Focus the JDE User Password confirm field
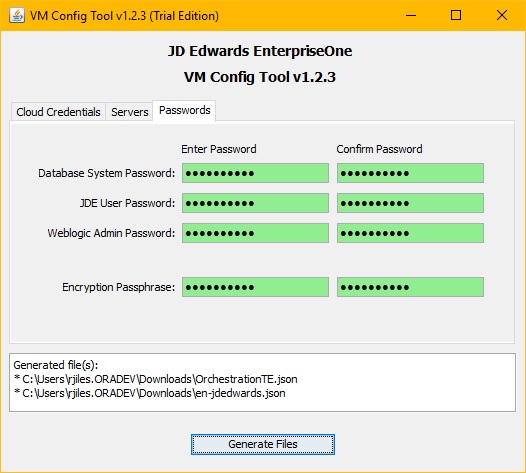Screen dimensions: 526x473 (x=410, y=203)
